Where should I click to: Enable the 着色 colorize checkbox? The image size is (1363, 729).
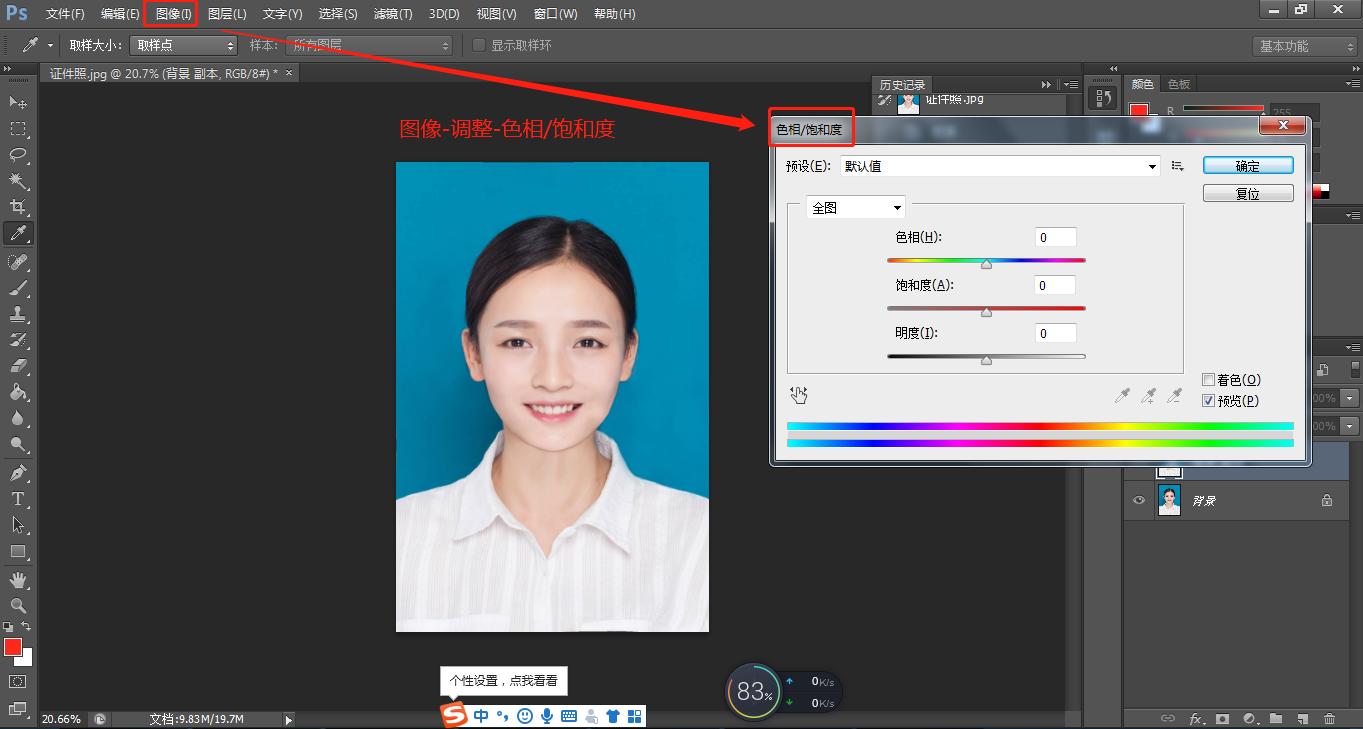coord(1208,380)
